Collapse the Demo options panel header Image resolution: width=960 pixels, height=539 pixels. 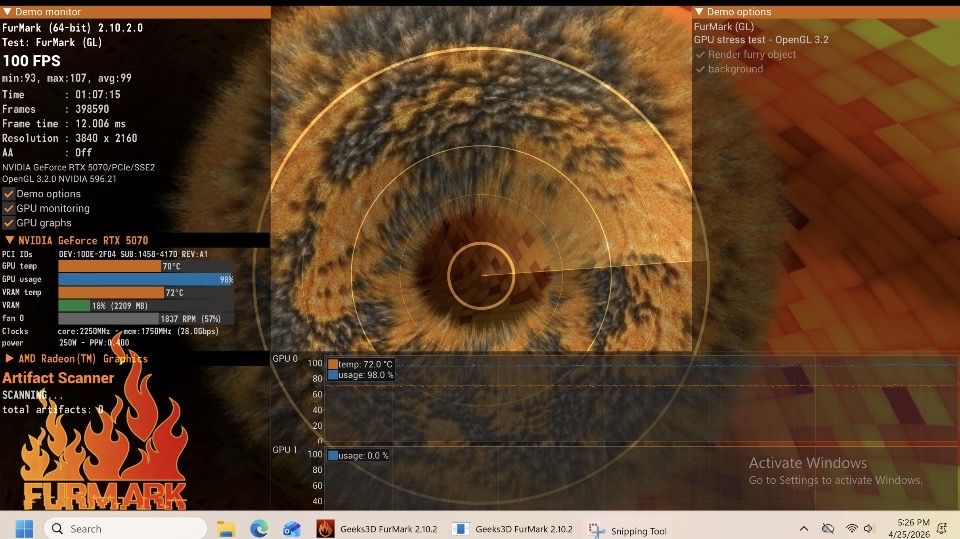pyautogui.click(x=699, y=12)
